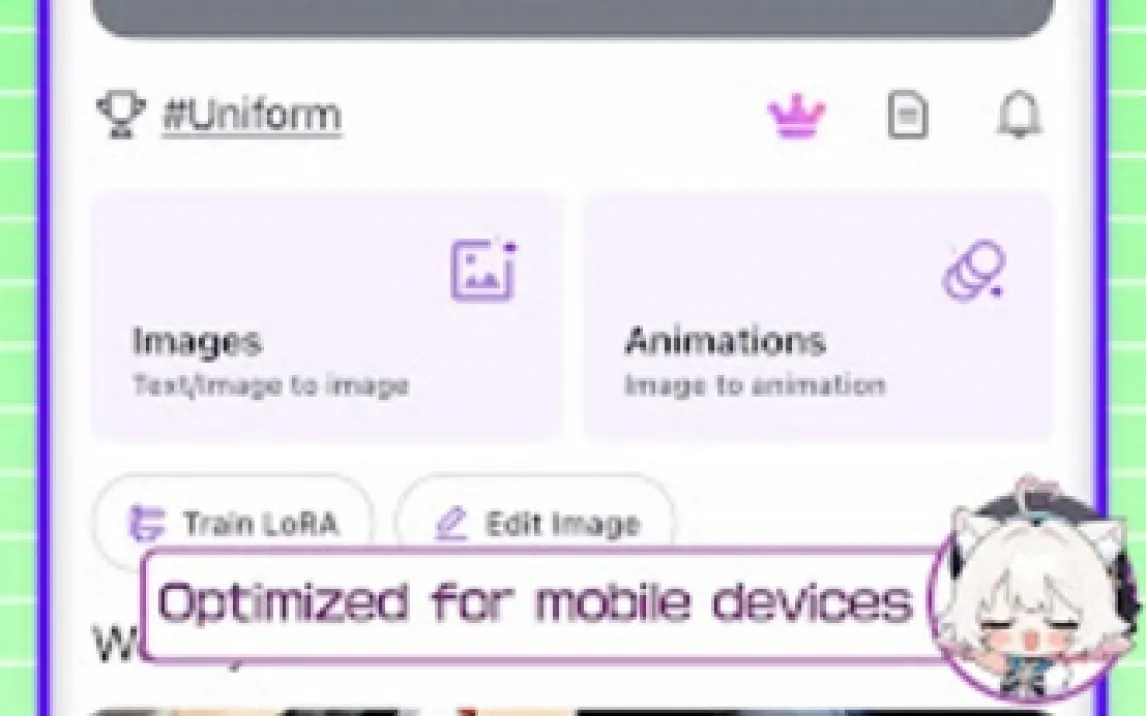Click the 'Text/Image to image' subtitle
1146x716 pixels.
pos(270,386)
